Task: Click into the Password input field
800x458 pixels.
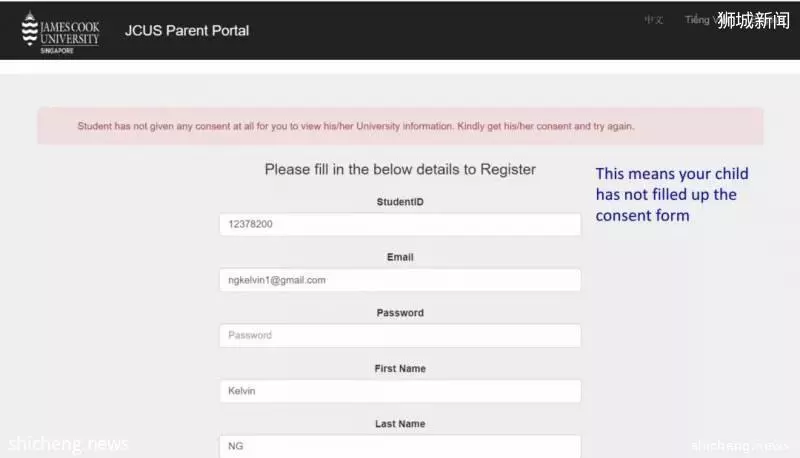Action: tap(400, 336)
